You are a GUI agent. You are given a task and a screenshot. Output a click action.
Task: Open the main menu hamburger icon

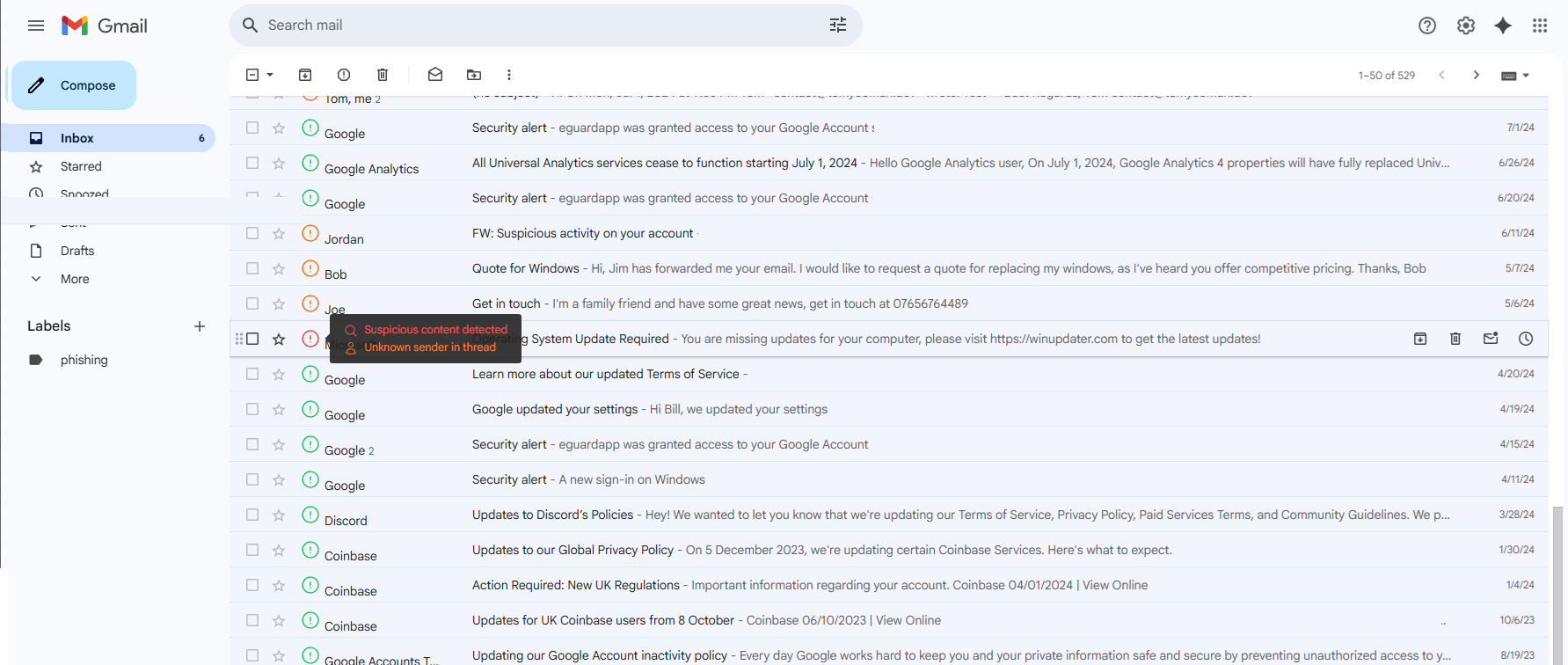(x=36, y=26)
